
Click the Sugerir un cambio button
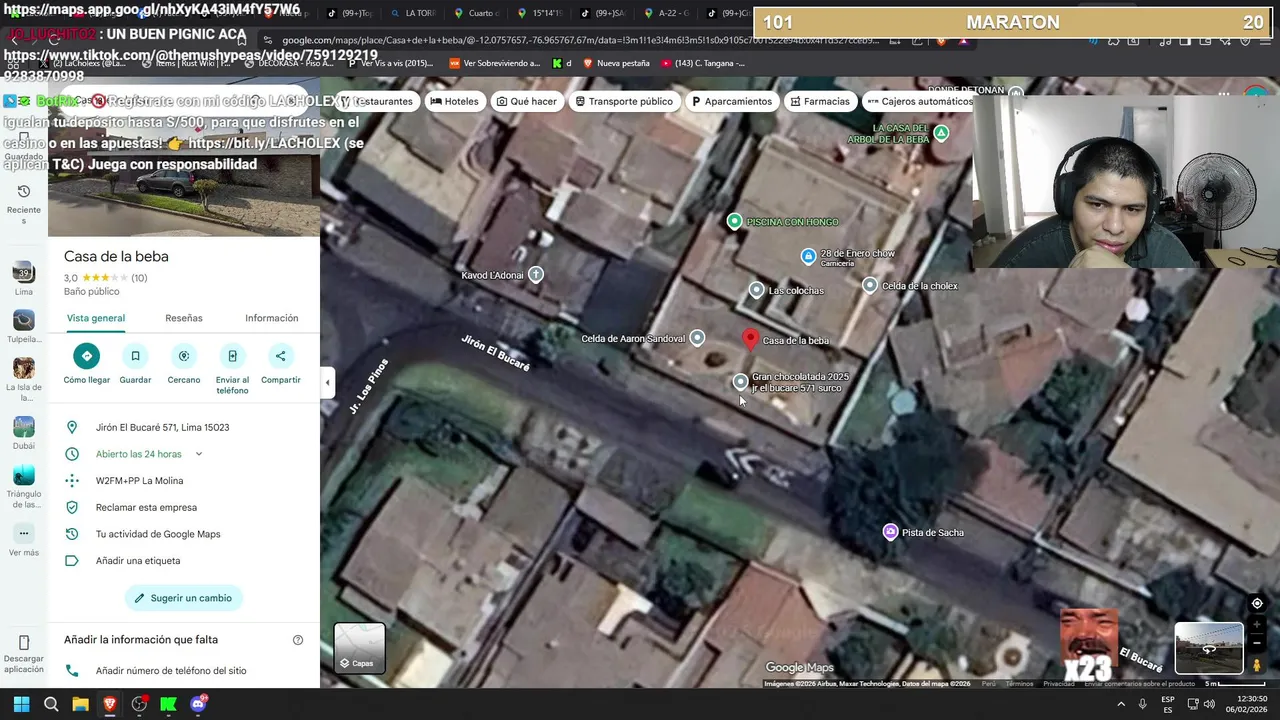pos(184,598)
